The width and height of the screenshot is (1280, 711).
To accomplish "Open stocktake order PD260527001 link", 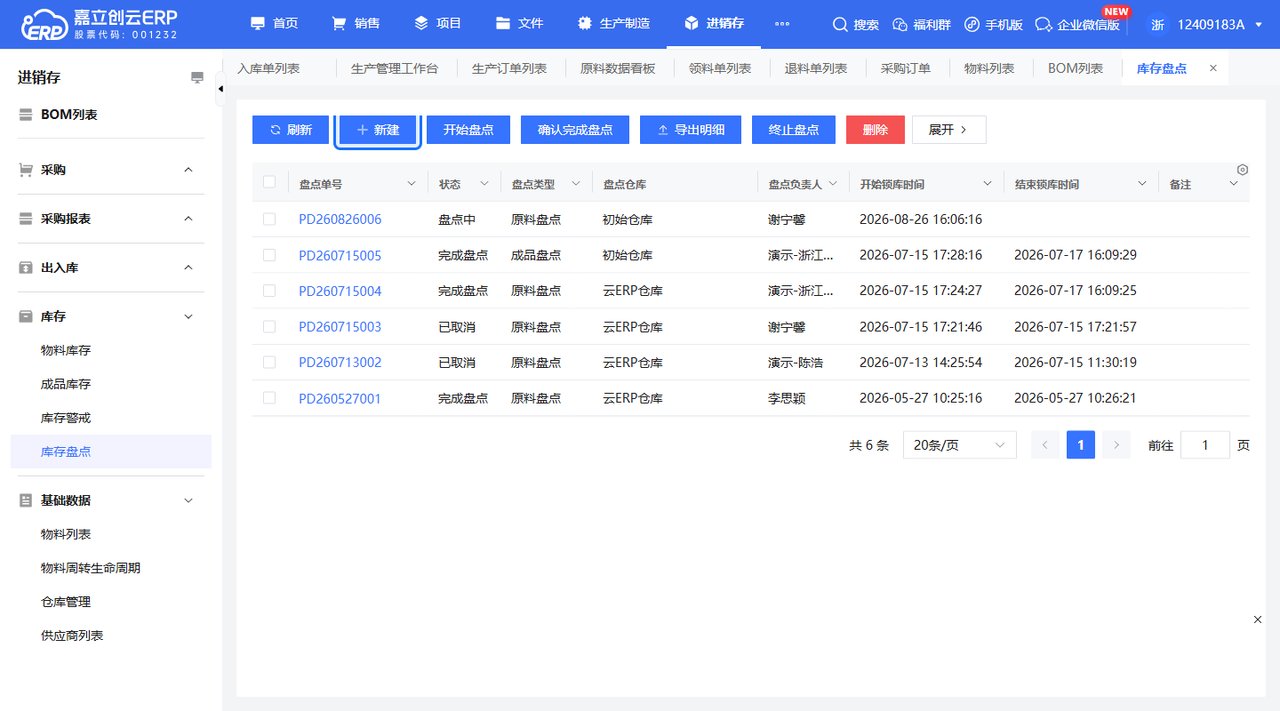I will [x=340, y=398].
